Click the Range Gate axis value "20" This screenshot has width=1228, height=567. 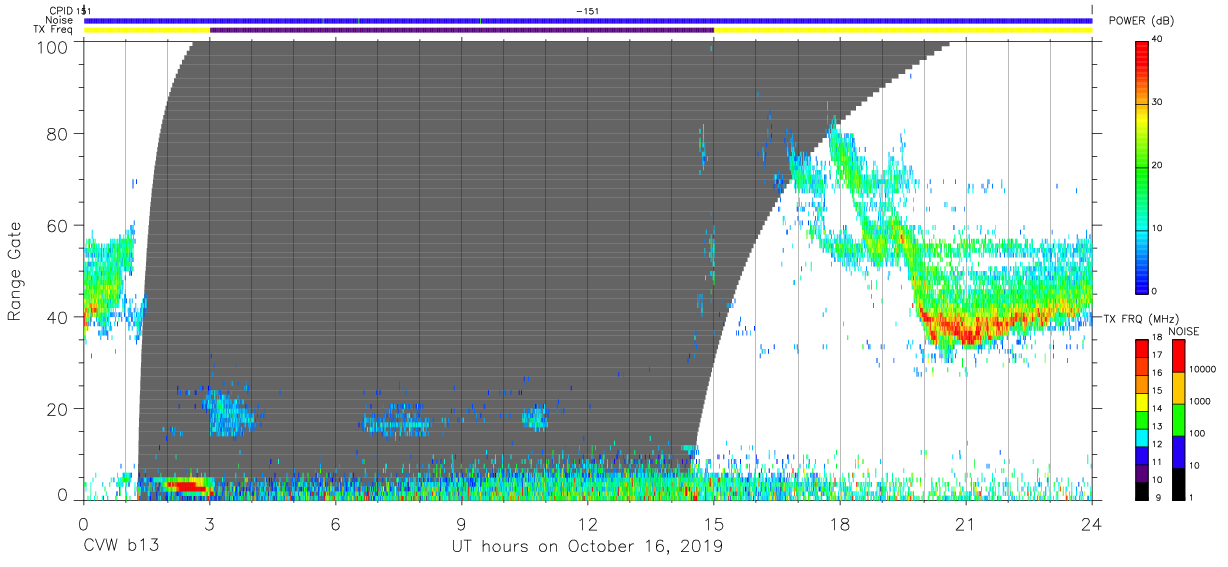(x=59, y=409)
